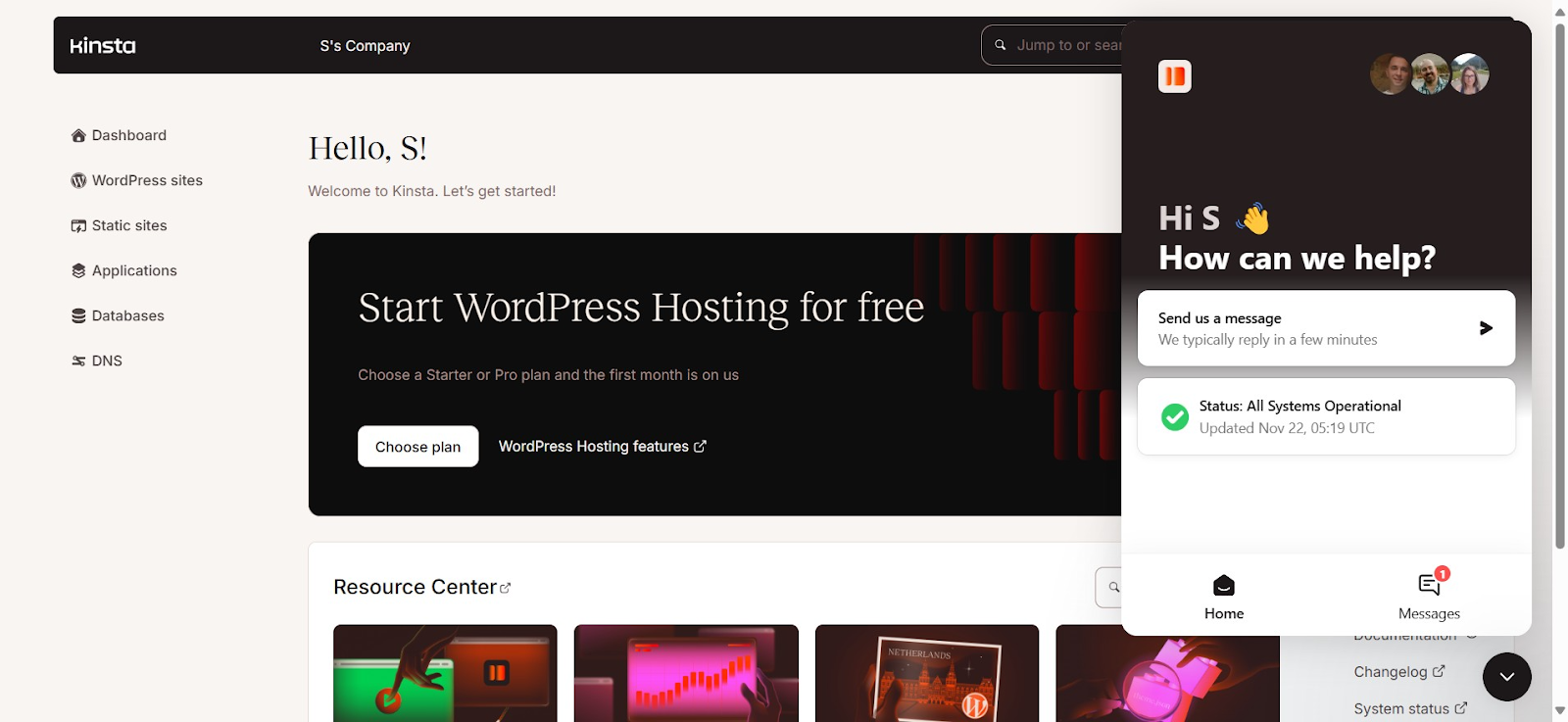Go to Static sites section
1568x722 pixels.
[119, 225]
